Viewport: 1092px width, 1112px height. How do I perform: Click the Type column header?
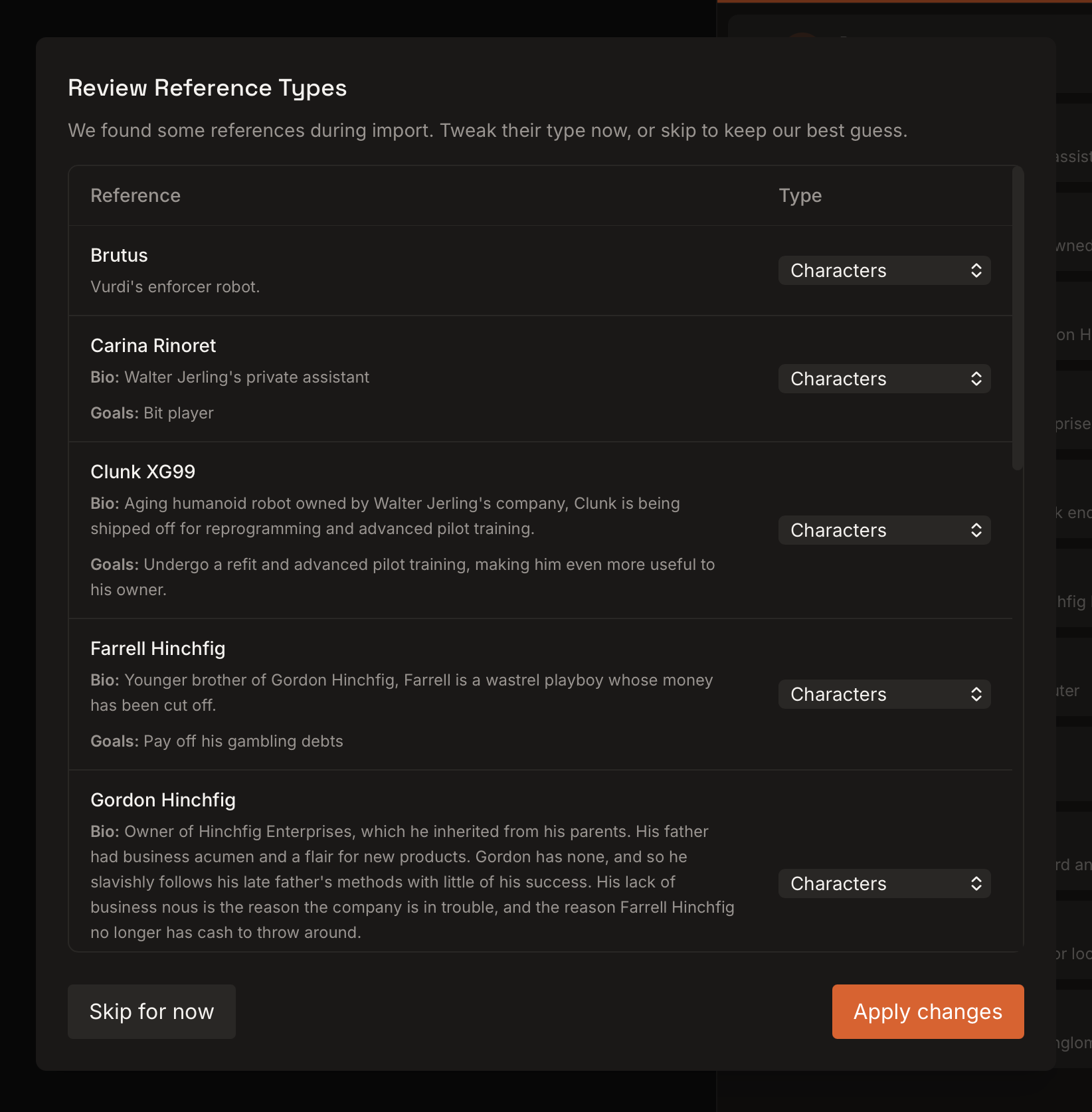800,195
